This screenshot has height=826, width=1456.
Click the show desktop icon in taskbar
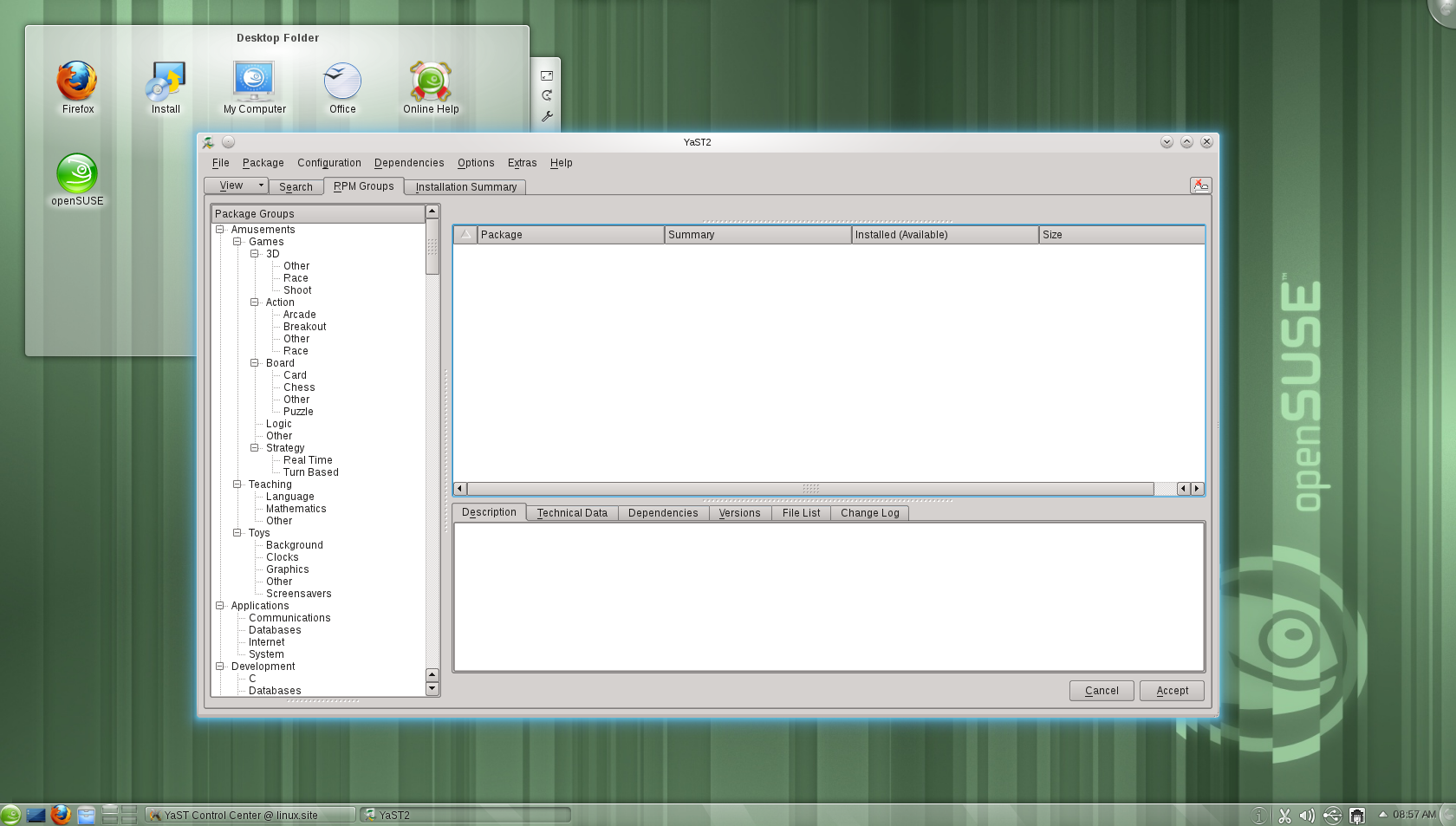36,815
